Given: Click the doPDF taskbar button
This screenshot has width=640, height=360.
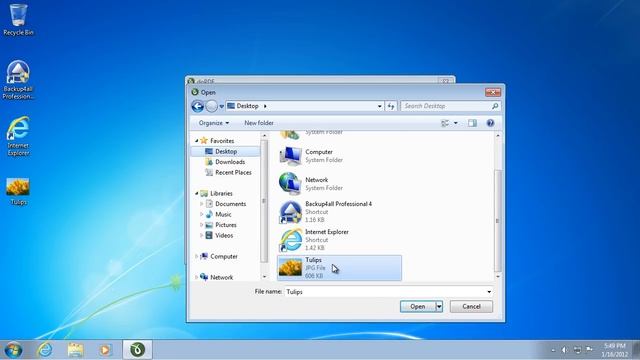Looking at the screenshot, I should click(138, 350).
